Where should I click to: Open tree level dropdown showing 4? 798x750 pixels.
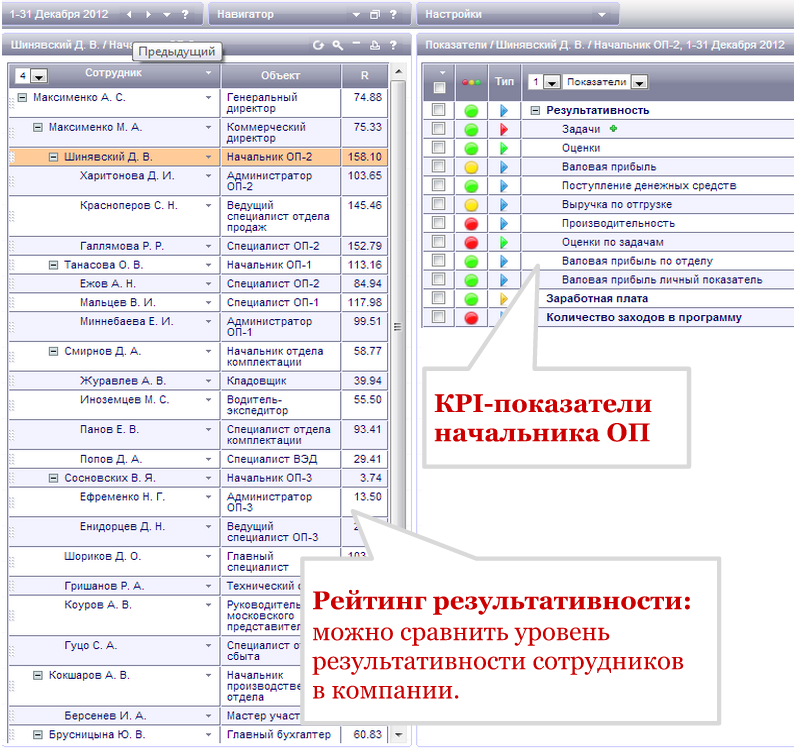39,76
